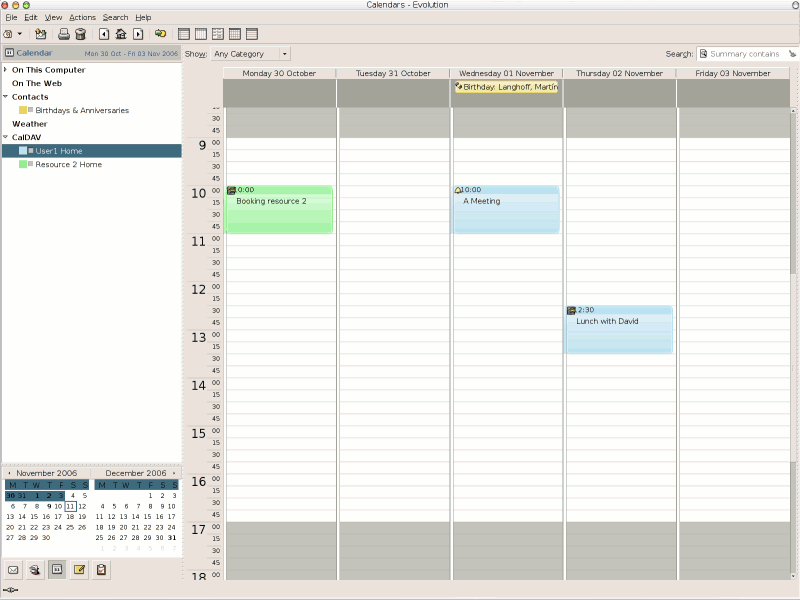Switch to Mail using the envelope icon
800x600 pixels.
(x=14, y=570)
